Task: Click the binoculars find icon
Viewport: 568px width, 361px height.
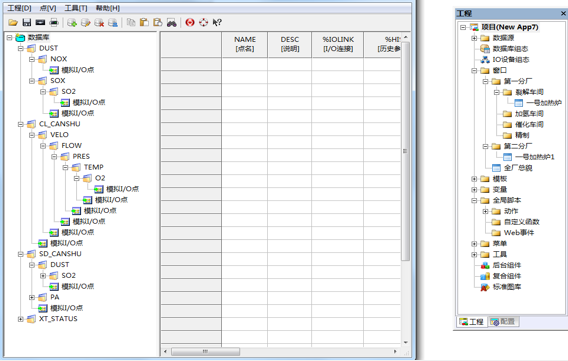Action: 172,22
